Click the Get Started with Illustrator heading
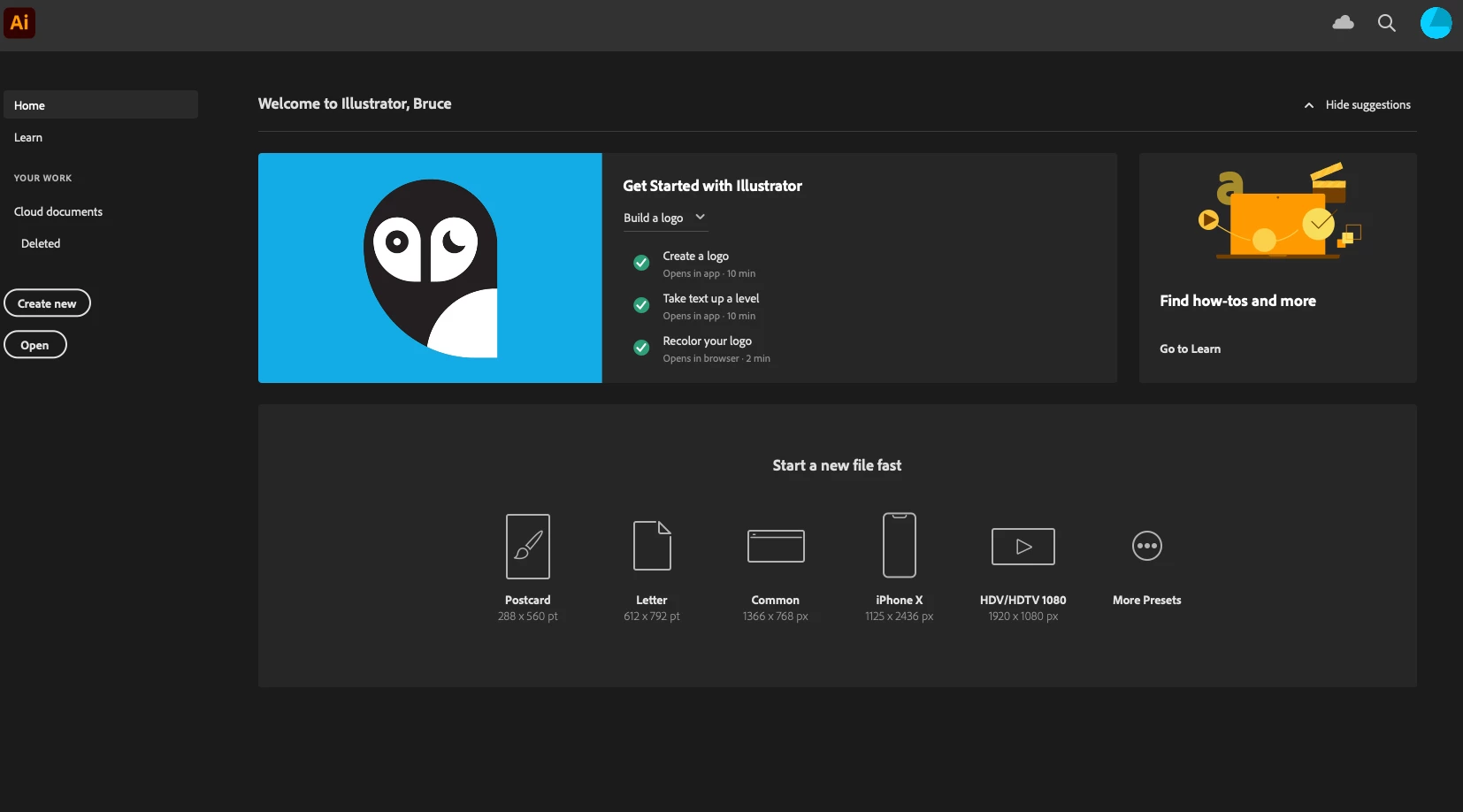This screenshot has height=812, width=1463. (713, 186)
